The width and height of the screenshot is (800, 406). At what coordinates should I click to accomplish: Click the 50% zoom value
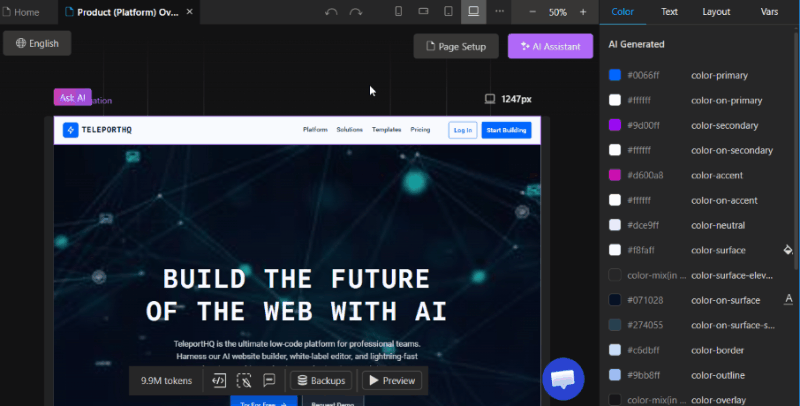coord(558,12)
